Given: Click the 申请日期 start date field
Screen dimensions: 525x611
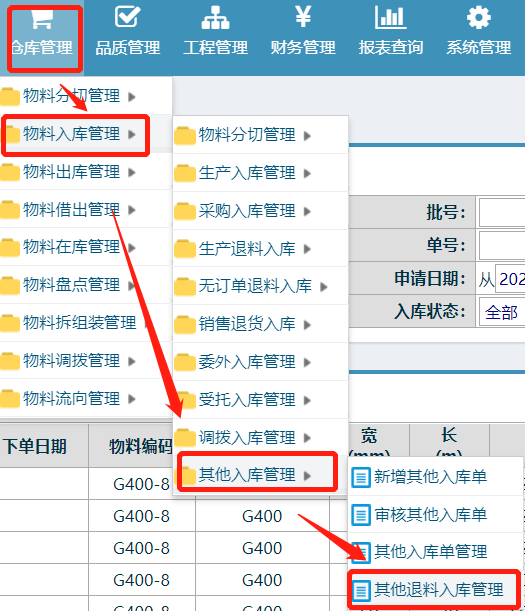Looking at the screenshot, I should 510,279.
